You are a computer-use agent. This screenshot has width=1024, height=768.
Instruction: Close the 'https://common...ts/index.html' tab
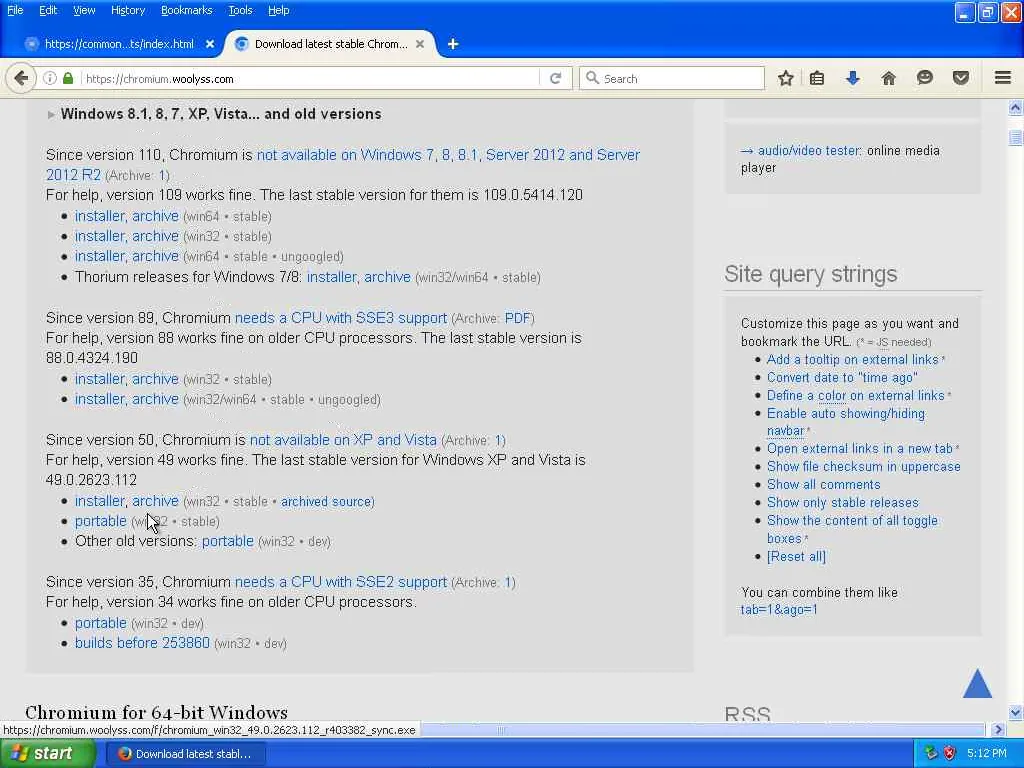210,44
